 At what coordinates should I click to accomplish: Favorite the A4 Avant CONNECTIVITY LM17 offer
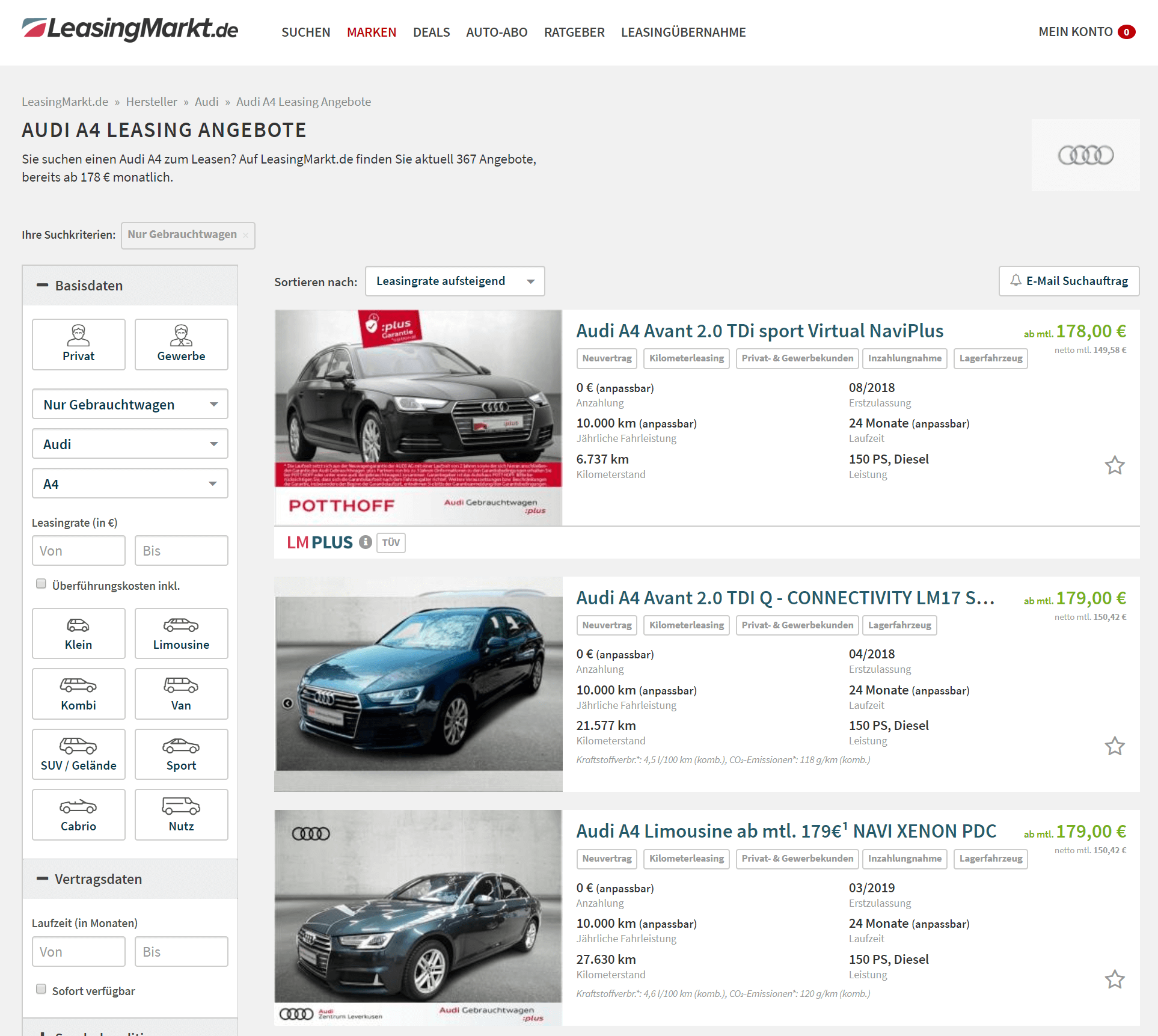(x=1114, y=746)
